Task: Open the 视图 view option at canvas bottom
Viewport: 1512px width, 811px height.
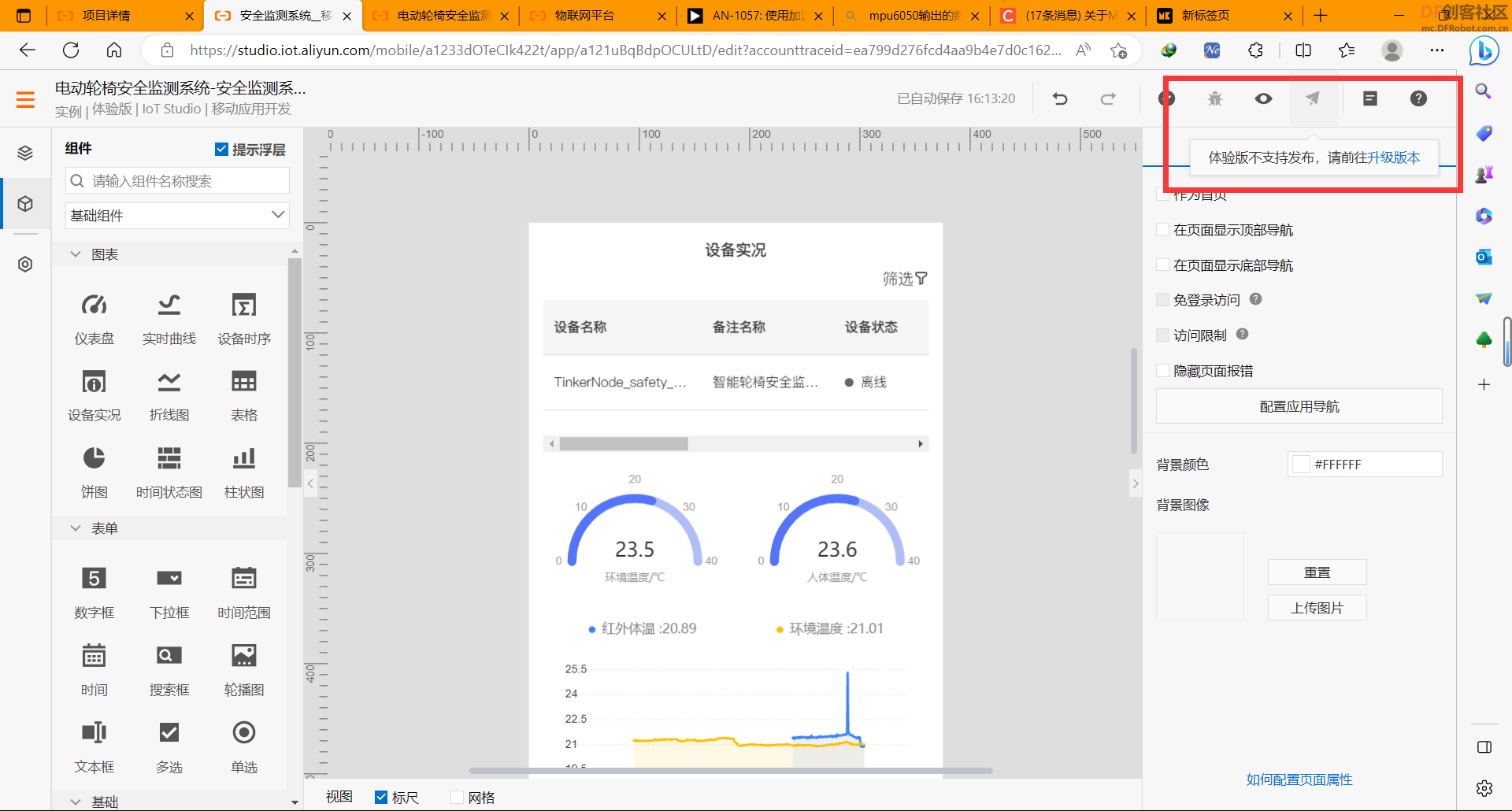Action: (339, 797)
